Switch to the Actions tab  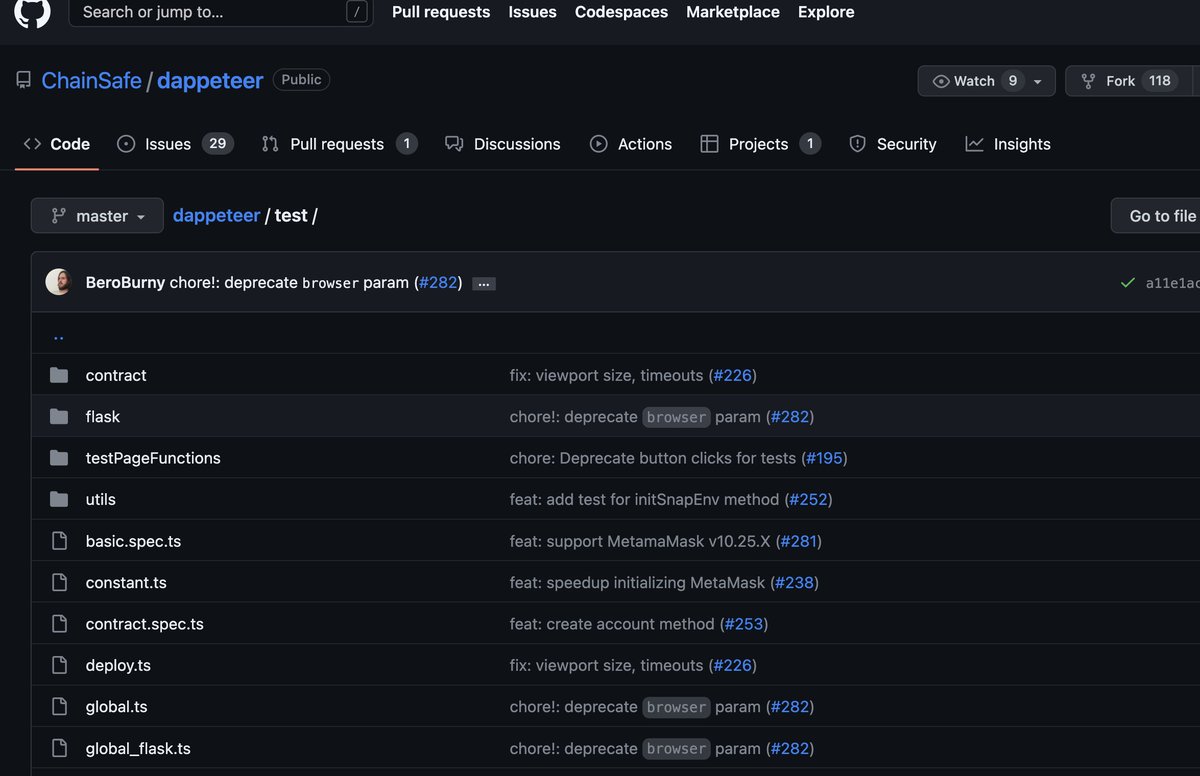click(x=631, y=144)
